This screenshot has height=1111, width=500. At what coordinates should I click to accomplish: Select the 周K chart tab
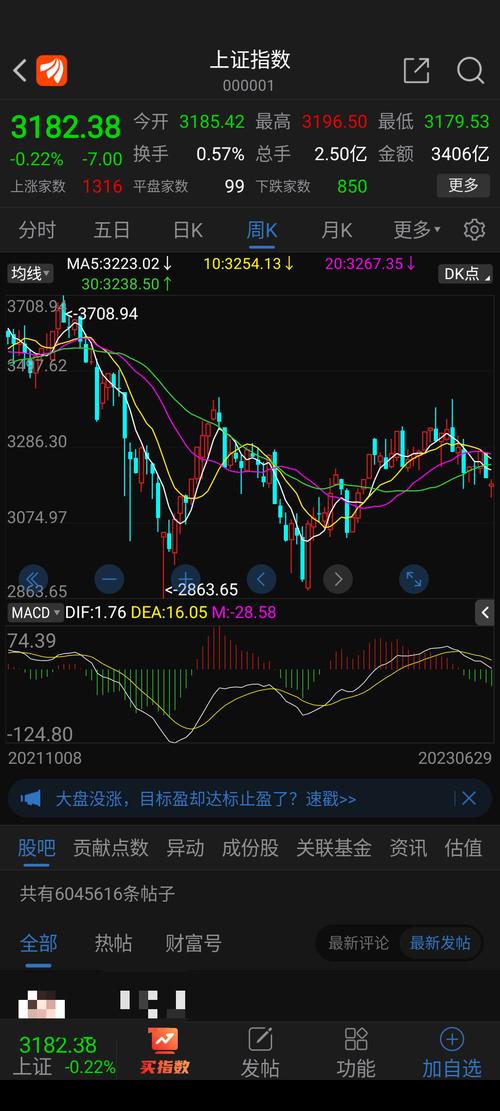[x=262, y=230]
